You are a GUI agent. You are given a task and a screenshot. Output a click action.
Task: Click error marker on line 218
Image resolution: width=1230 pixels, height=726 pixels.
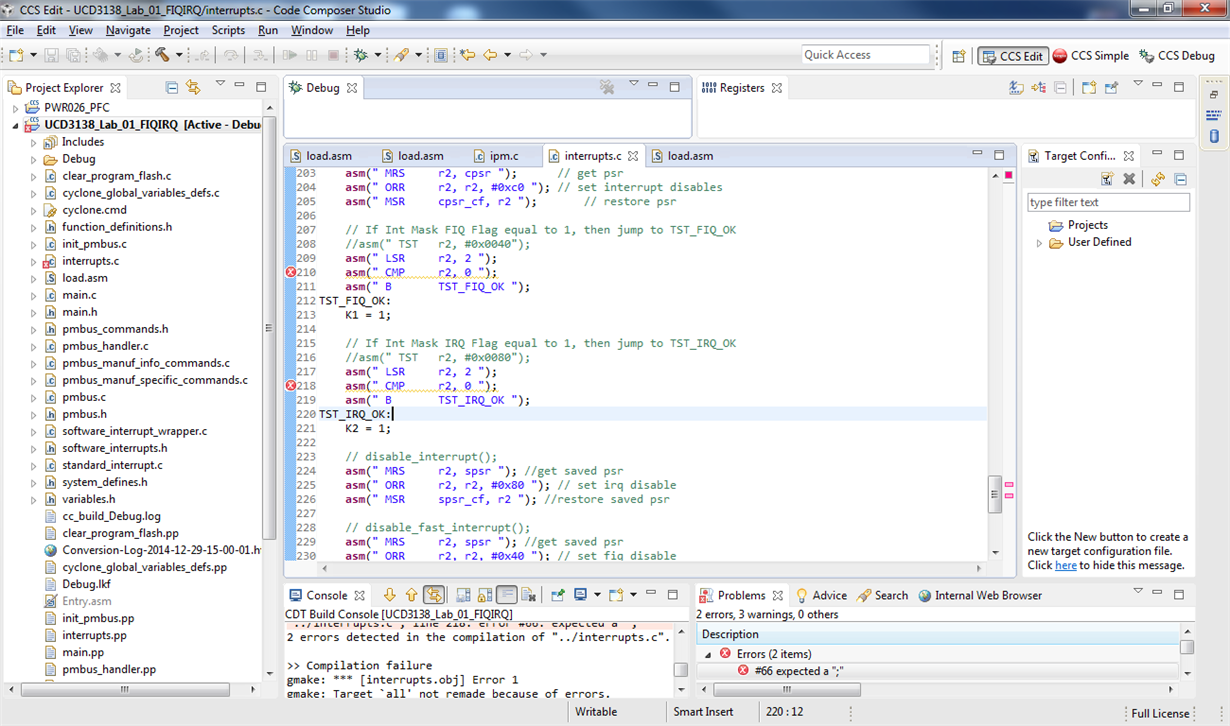(x=291, y=386)
